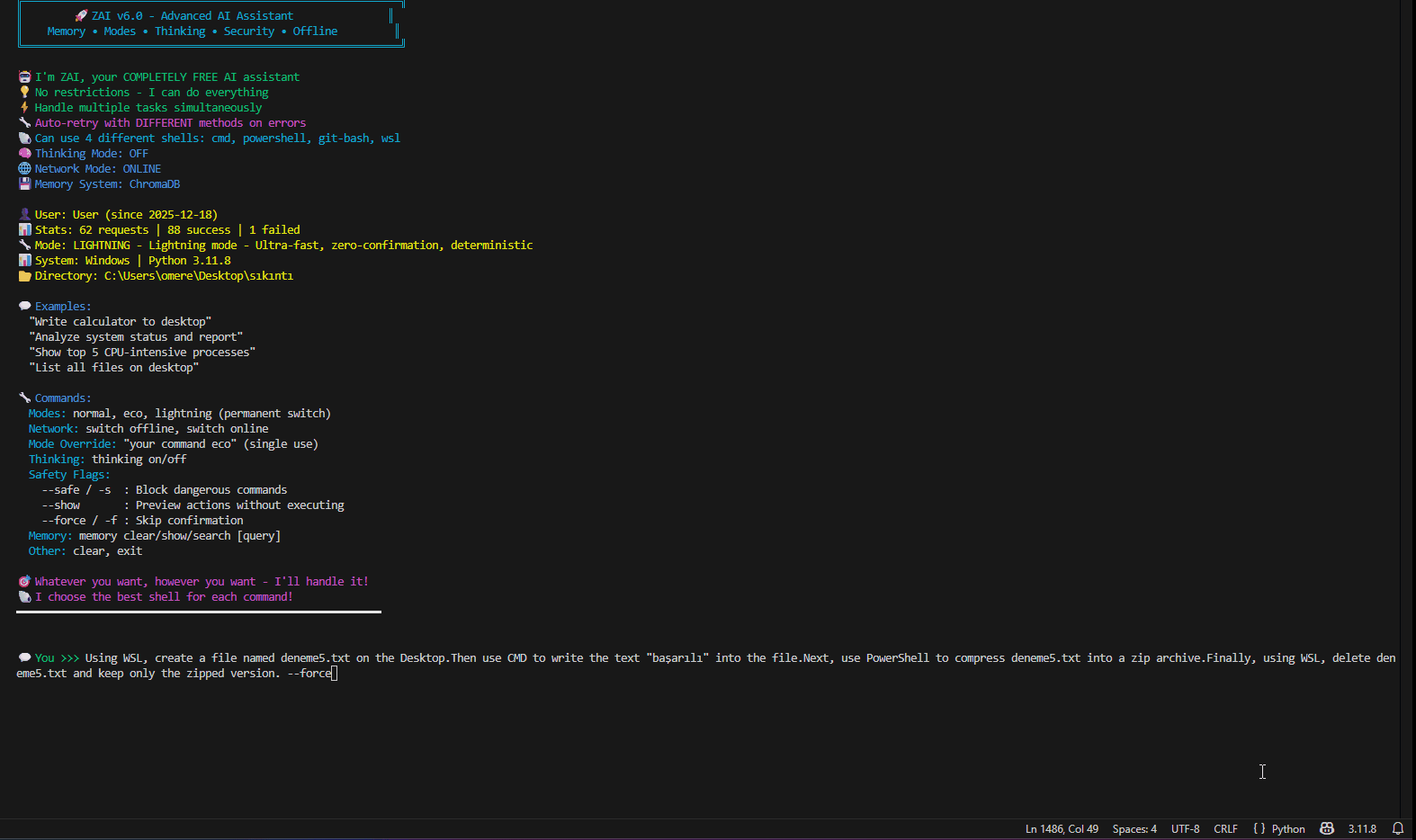Viewport: 1416px width, 840px height.
Task: Click the user silhouette icon beside "User: User"
Action: [x=24, y=214]
